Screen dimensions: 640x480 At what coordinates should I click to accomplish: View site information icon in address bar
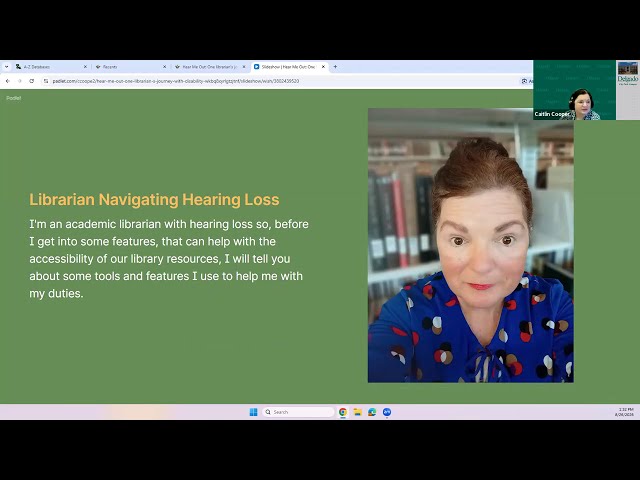[46, 81]
